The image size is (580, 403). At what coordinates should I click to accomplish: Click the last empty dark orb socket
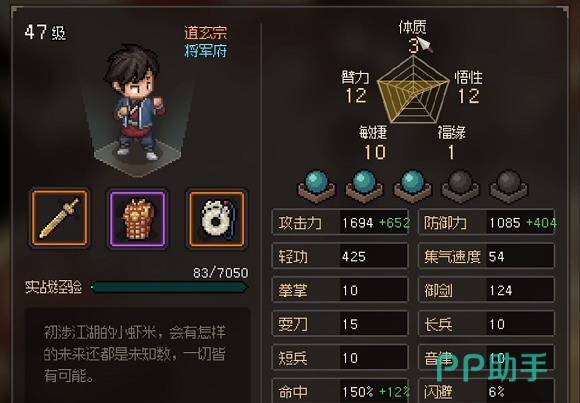click(x=509, y=186)
